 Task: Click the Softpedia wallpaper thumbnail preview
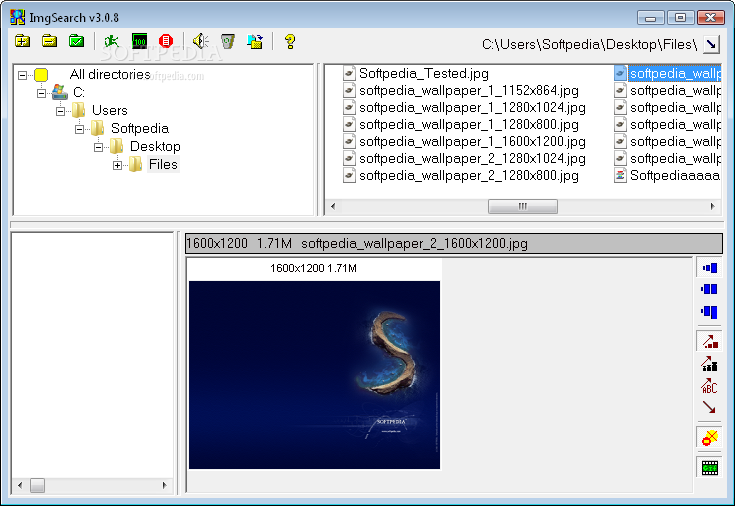(314, 375)
